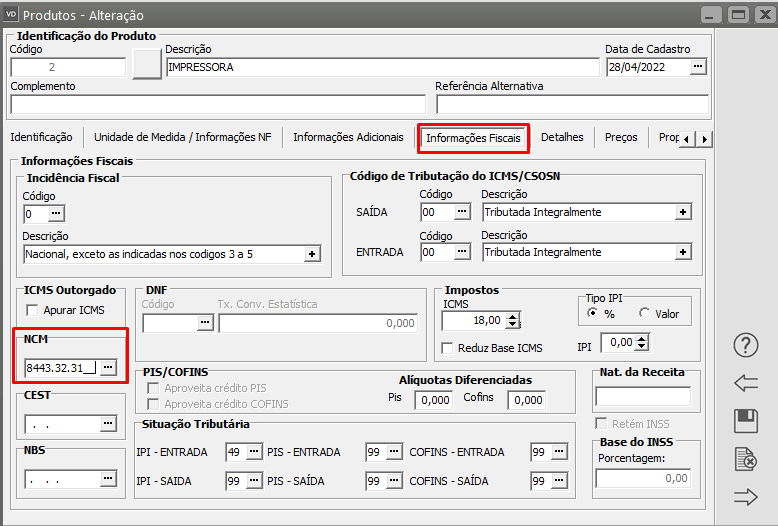Viewport: 778px width, 526px height.
Task: Select Valor radio button for Tipo IPI
Action: 644,314
